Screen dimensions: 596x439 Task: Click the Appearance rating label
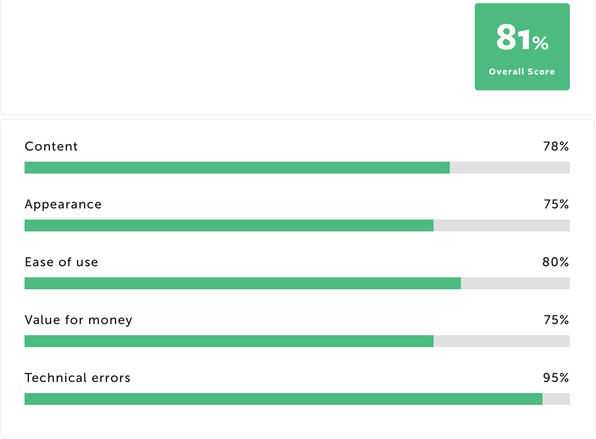tap(63, 204)
